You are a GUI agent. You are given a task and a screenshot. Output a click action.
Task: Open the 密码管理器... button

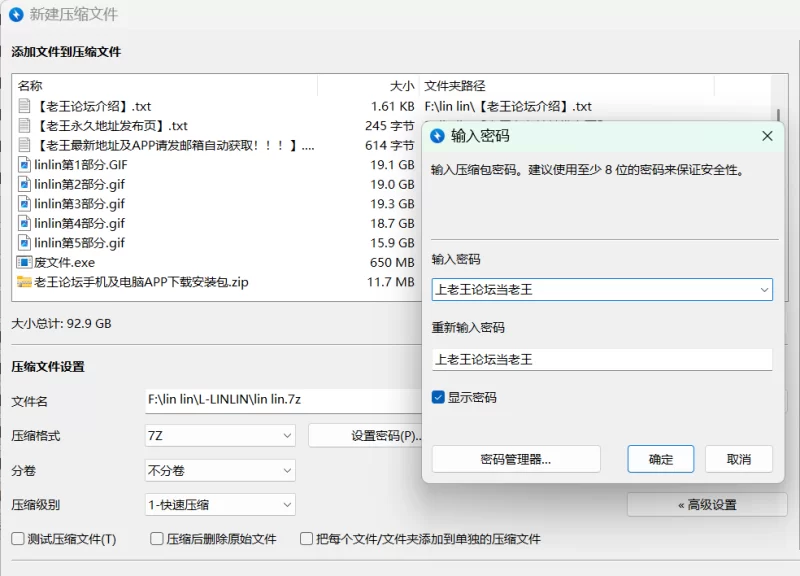(x=516, y=459)
